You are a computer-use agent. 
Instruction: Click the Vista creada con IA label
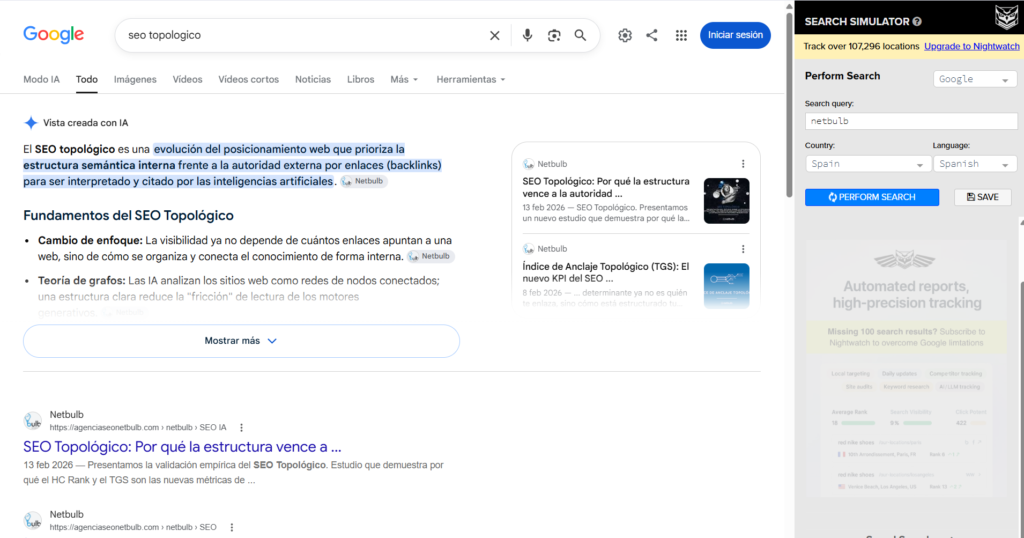86,123
